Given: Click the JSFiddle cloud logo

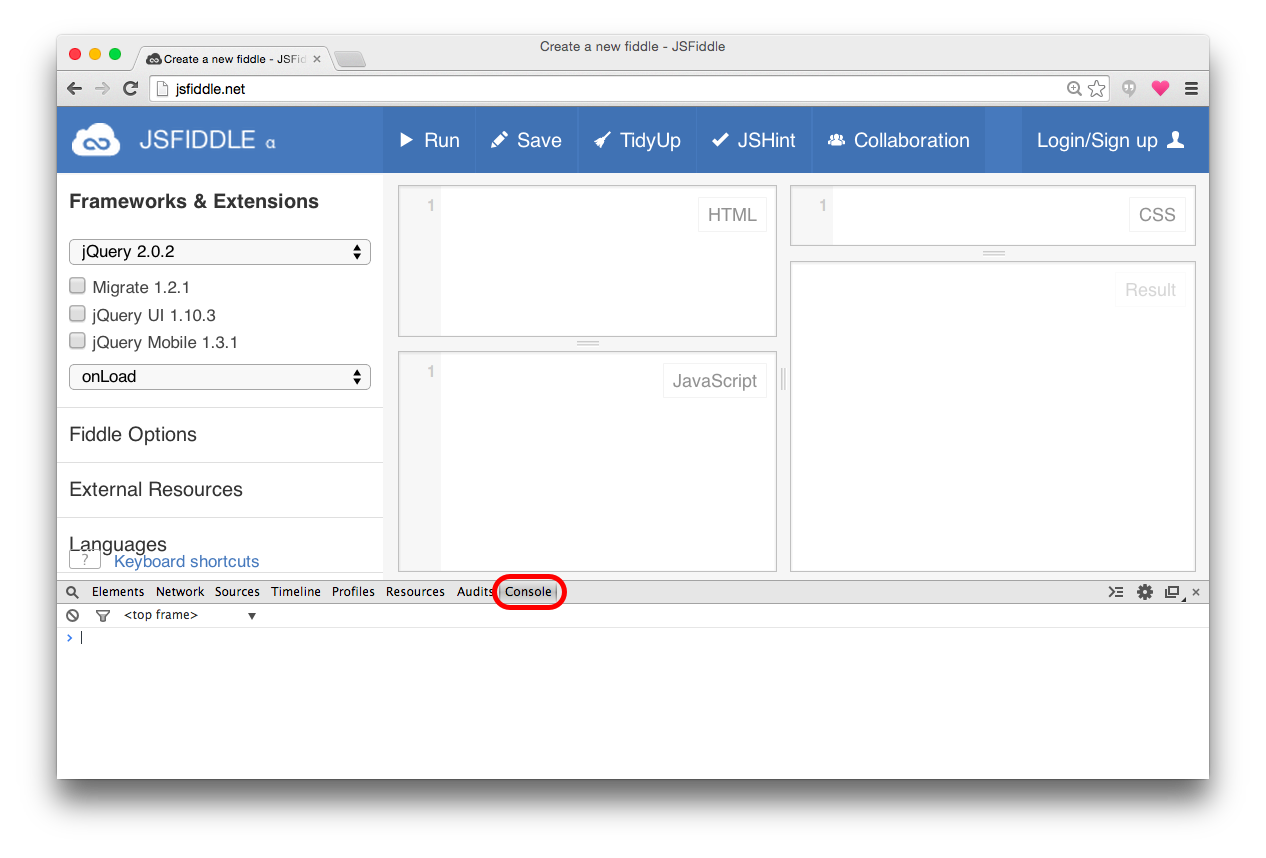Looking at the screenshot, I should point(96,140).
